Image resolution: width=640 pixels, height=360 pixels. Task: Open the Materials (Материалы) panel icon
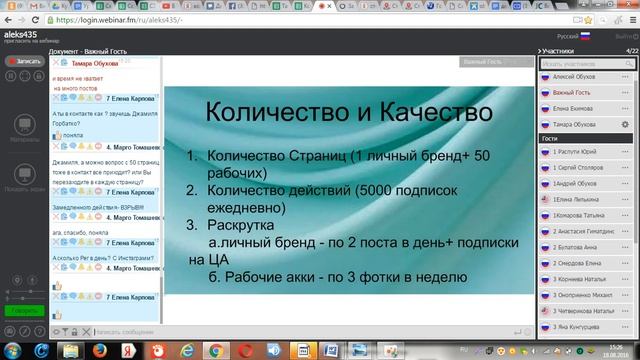click(x=24, y=124)
